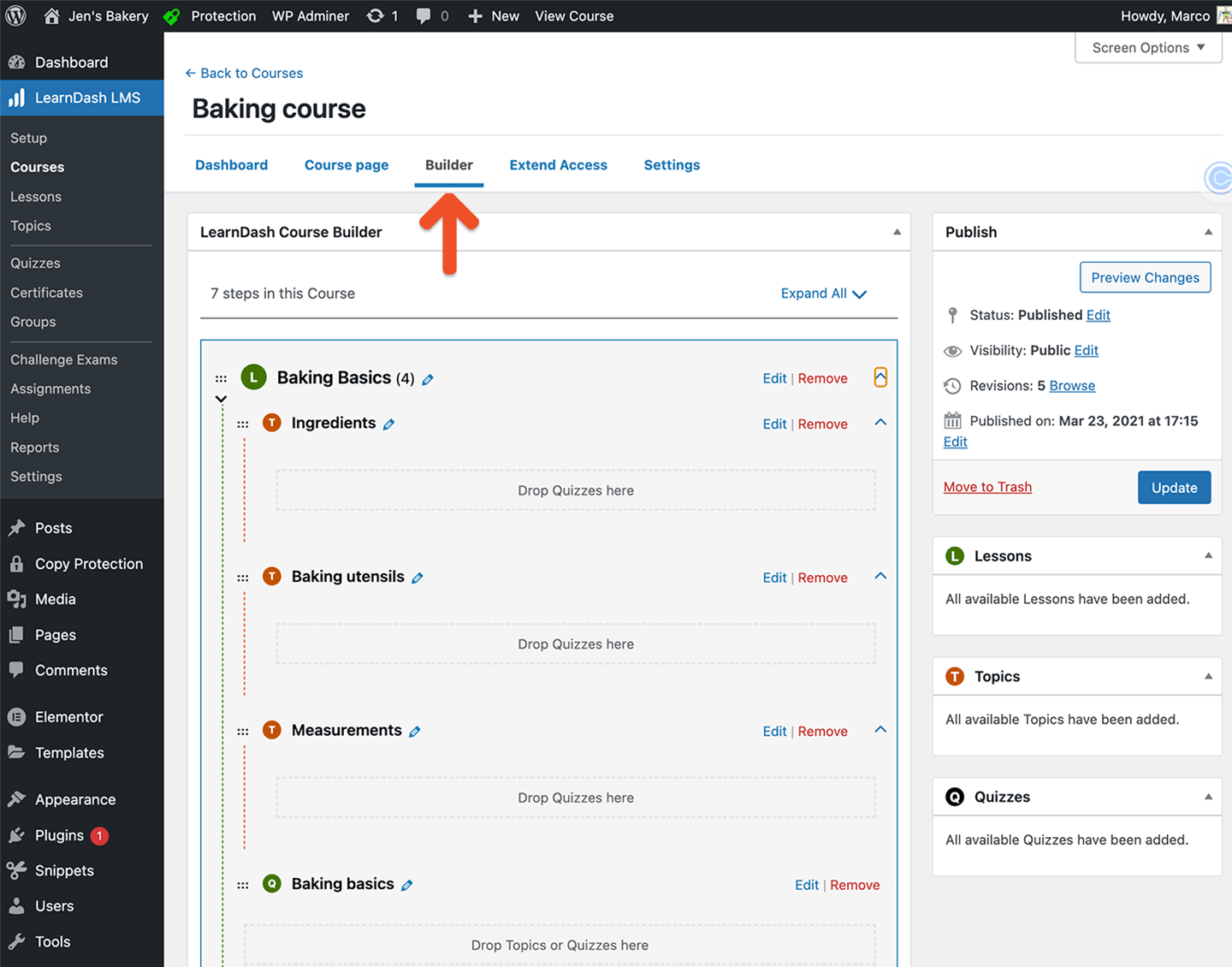Click the Jen's Bakery home icon

tap(51, 15)
